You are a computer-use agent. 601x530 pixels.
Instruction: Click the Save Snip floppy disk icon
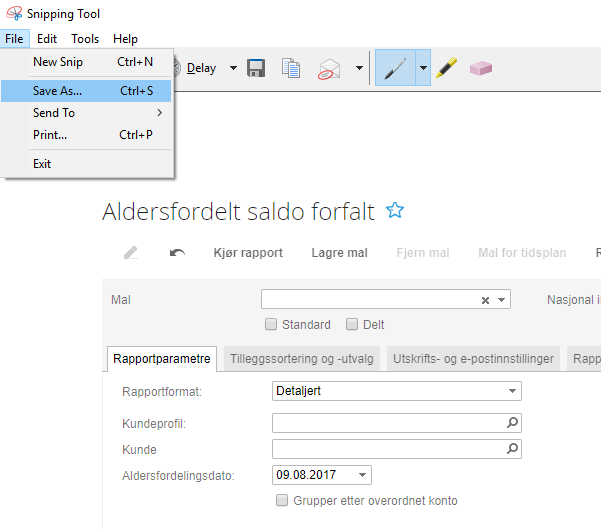pyautogui.click(x=256, y=68)
